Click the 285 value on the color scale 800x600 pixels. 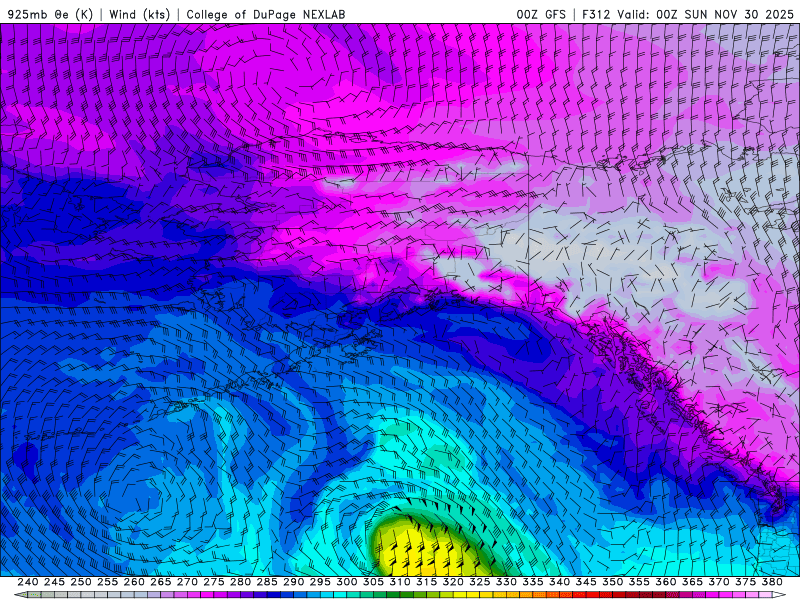point(267,582)
